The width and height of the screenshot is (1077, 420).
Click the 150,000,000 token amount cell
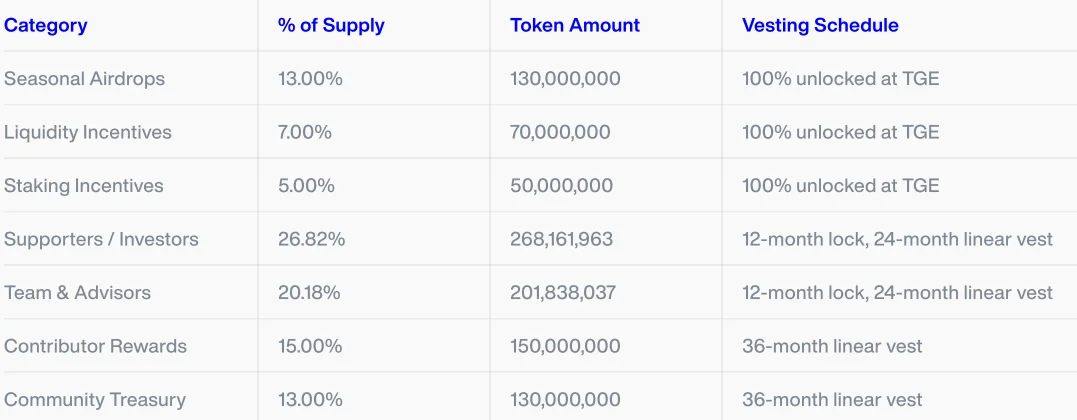click(x=565, y=346)
